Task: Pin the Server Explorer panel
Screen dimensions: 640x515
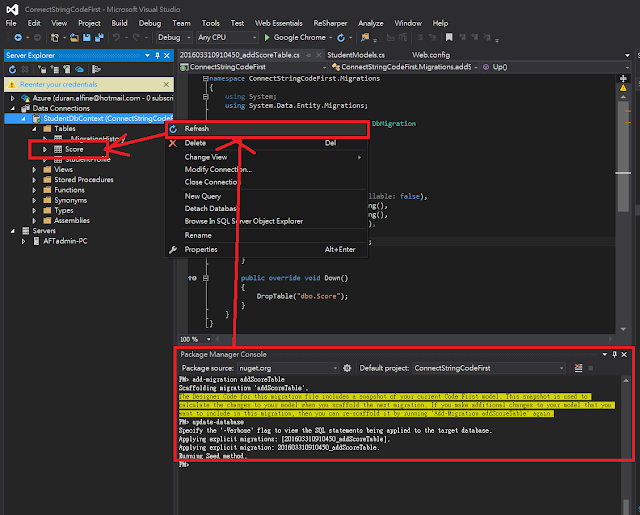Action: [156, 55]
